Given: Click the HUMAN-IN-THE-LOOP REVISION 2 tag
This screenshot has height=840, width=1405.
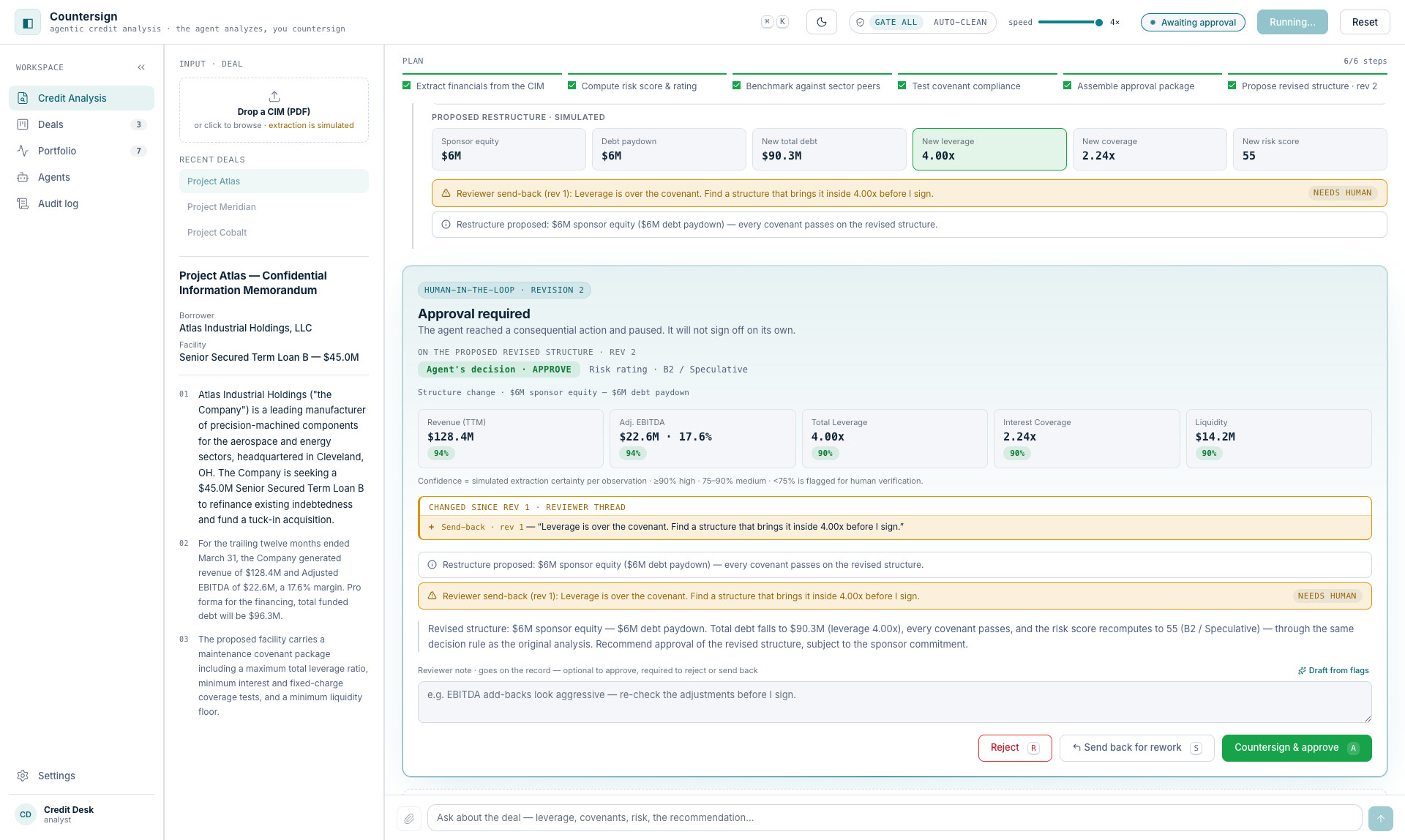Looking at the screenshot, I should (504, 290).
